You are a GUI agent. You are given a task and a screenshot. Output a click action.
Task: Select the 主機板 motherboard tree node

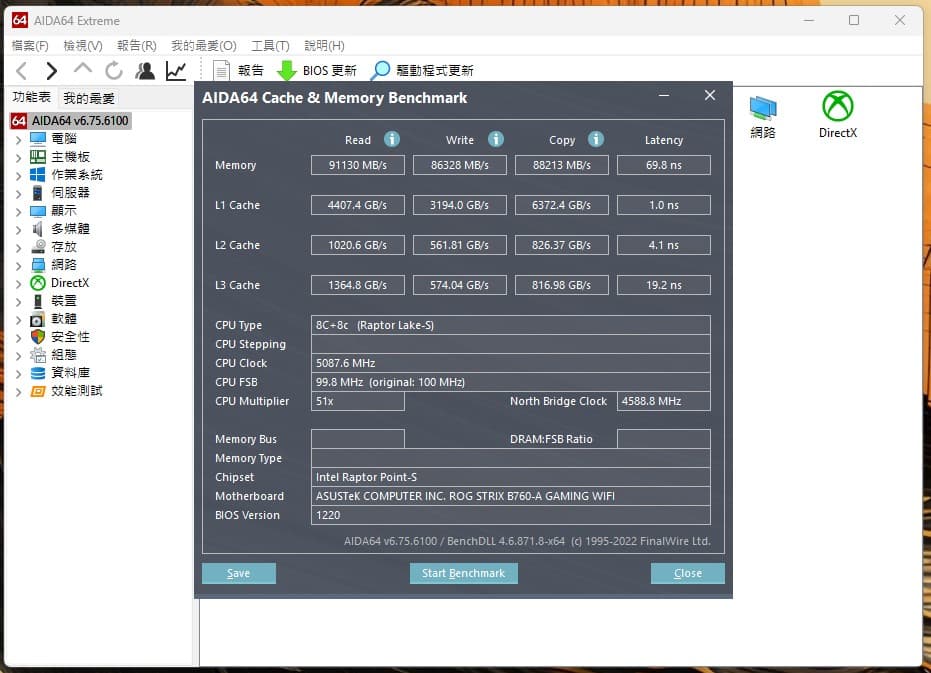tap(60, 157)
